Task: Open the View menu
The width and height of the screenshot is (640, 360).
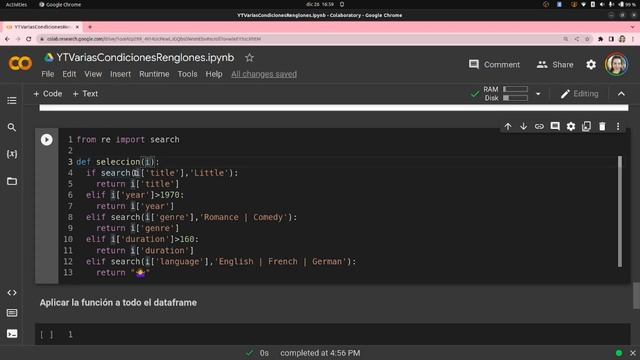Action: click(x=93, y=74)
